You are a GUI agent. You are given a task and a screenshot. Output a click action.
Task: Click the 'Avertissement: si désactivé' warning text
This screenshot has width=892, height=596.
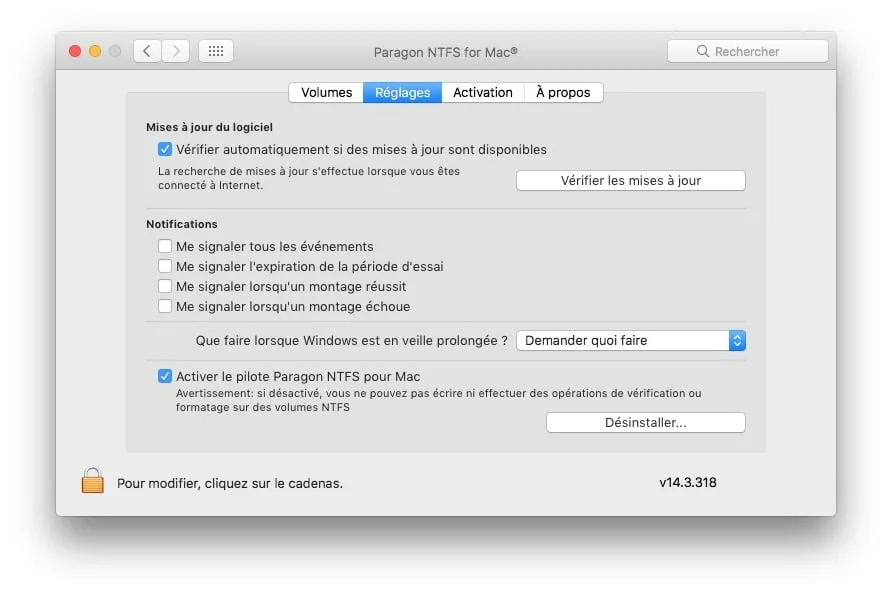(x=438, y=400)
